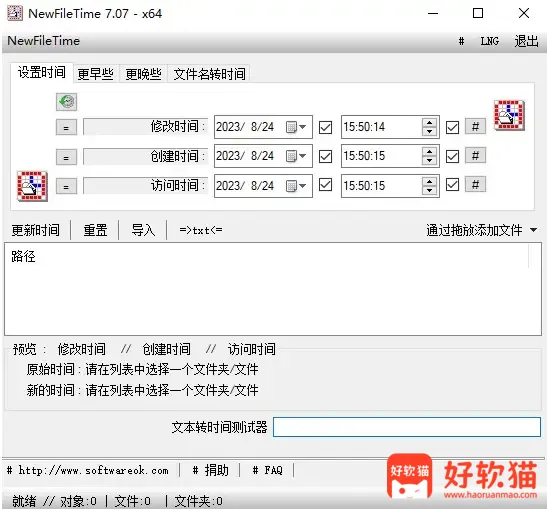Increase the 访问时间 time with up spinner
The width and height of the screenshot is (547, 509).
(429, 181)
